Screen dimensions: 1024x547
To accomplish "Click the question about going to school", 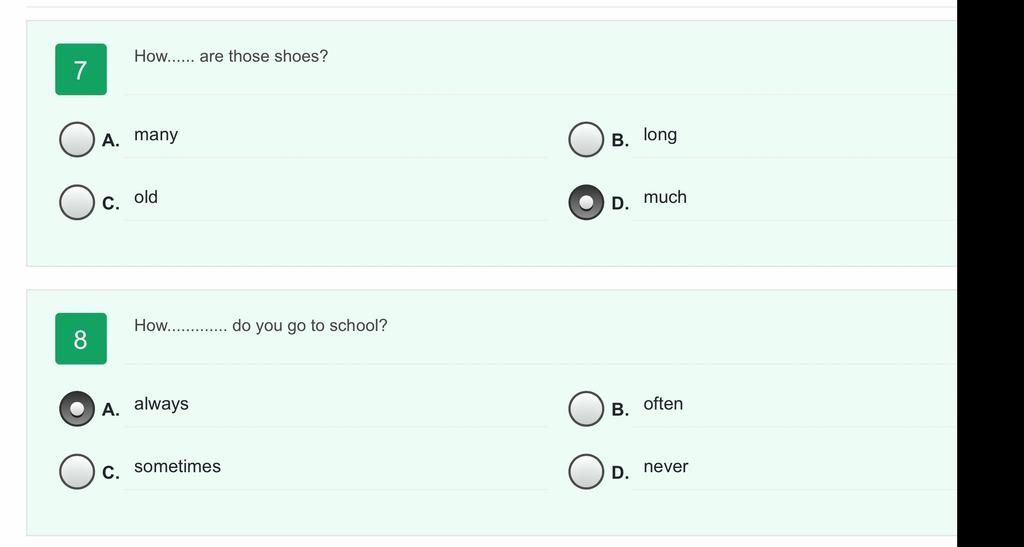I will click(261, 326).
